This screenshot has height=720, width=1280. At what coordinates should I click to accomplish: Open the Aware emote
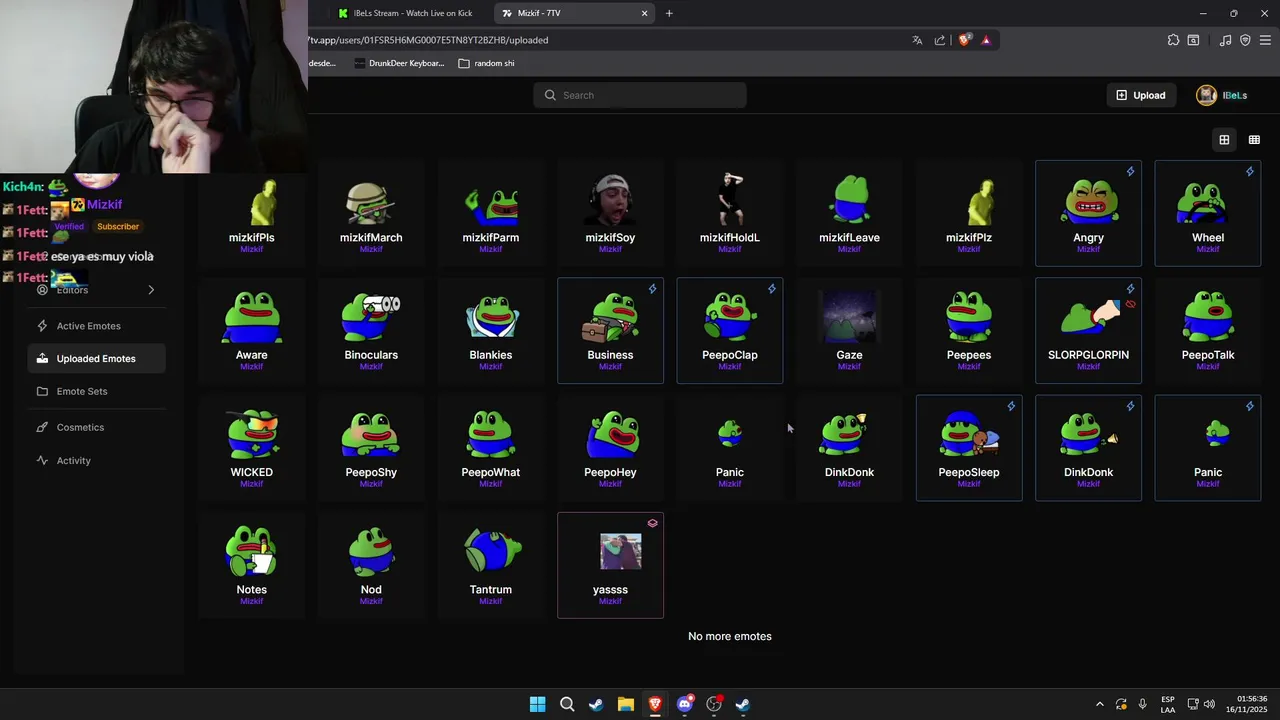pyautogui.click(x=252, y=330)
